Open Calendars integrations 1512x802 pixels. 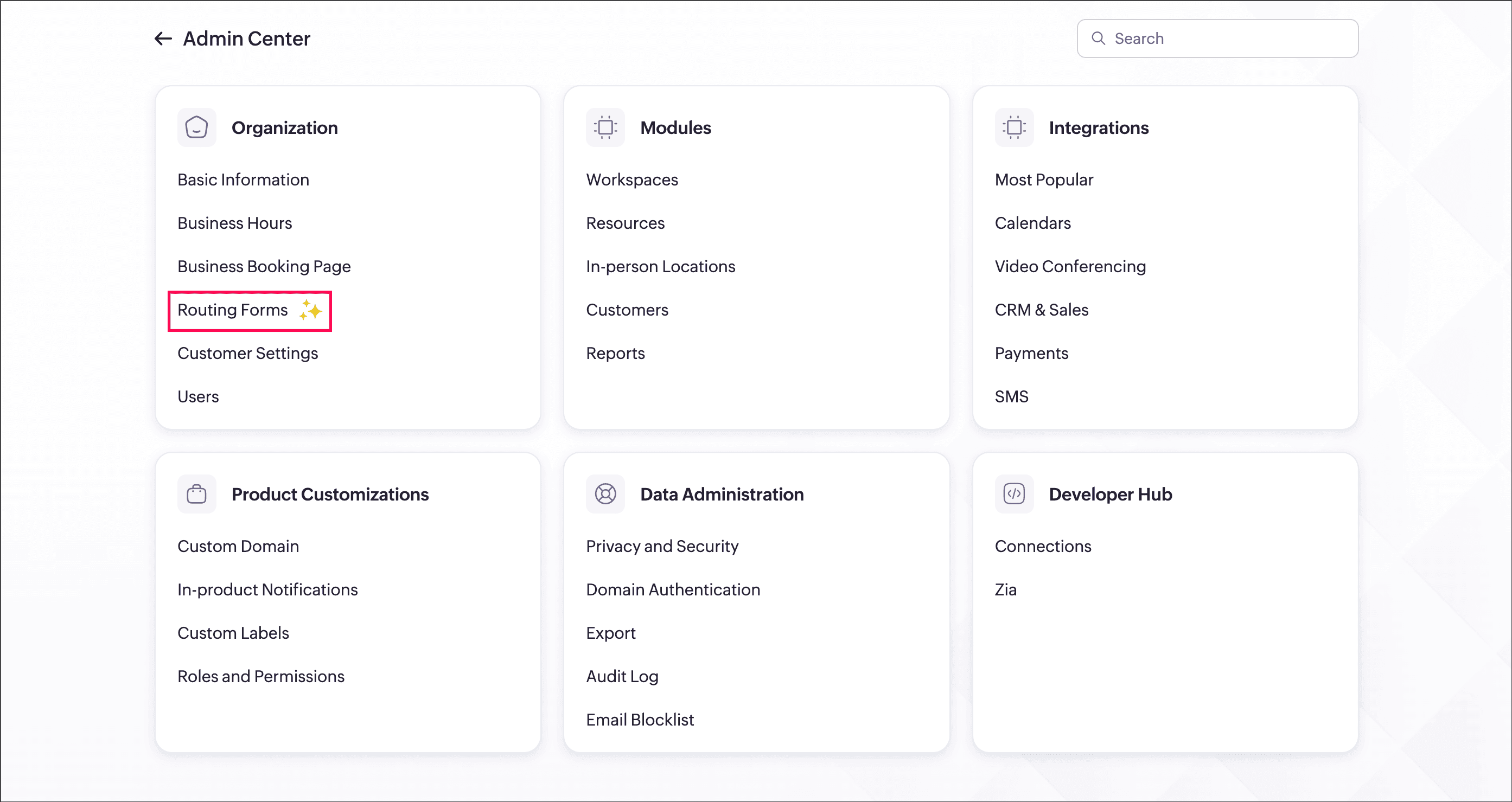click(x=1032, y=223)
